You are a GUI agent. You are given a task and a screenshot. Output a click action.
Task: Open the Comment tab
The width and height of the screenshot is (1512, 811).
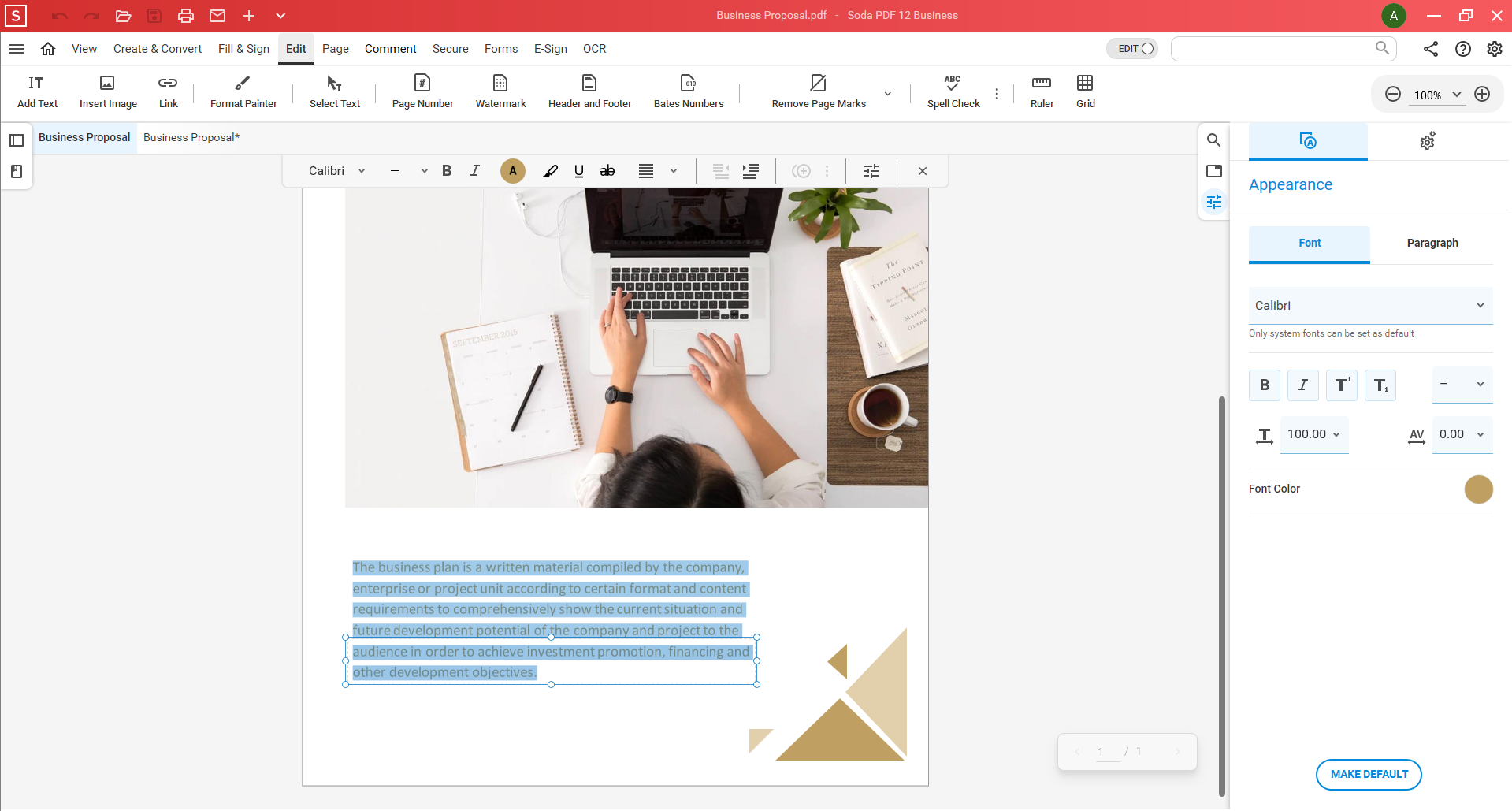390,49
